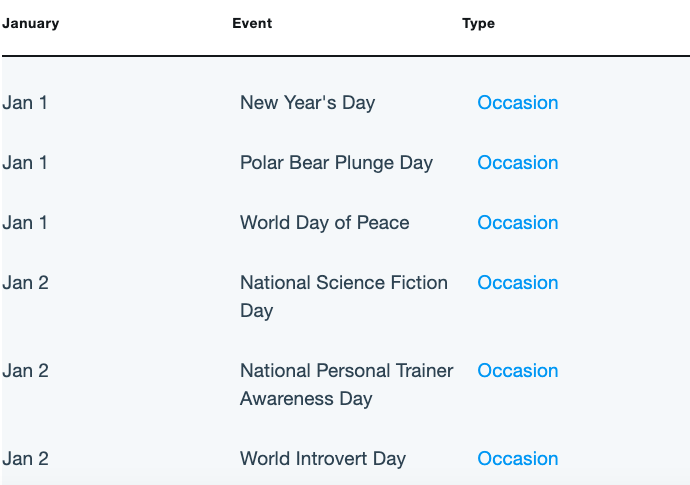
Task: Click the Jan 2 date beside Science Fiction Day
Action: pyautogui.click(x=25, y=283)
